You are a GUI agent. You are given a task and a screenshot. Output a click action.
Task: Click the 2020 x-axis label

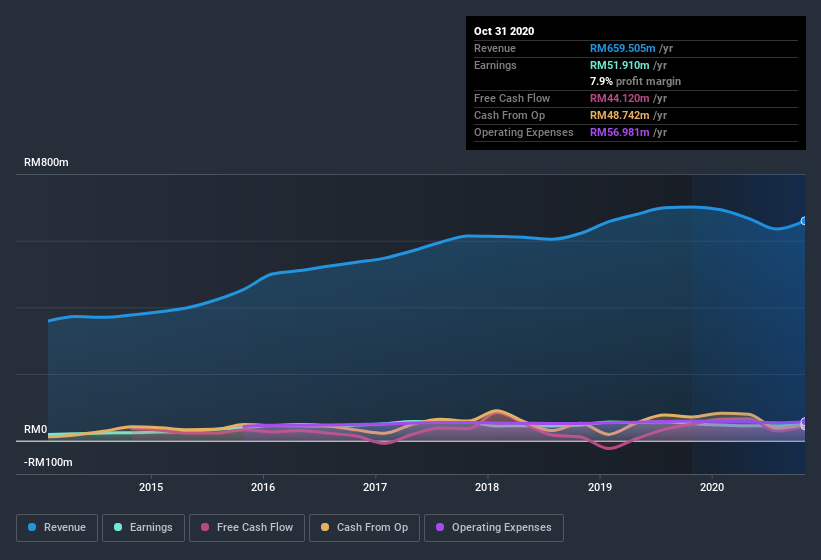tap(712, 488)
